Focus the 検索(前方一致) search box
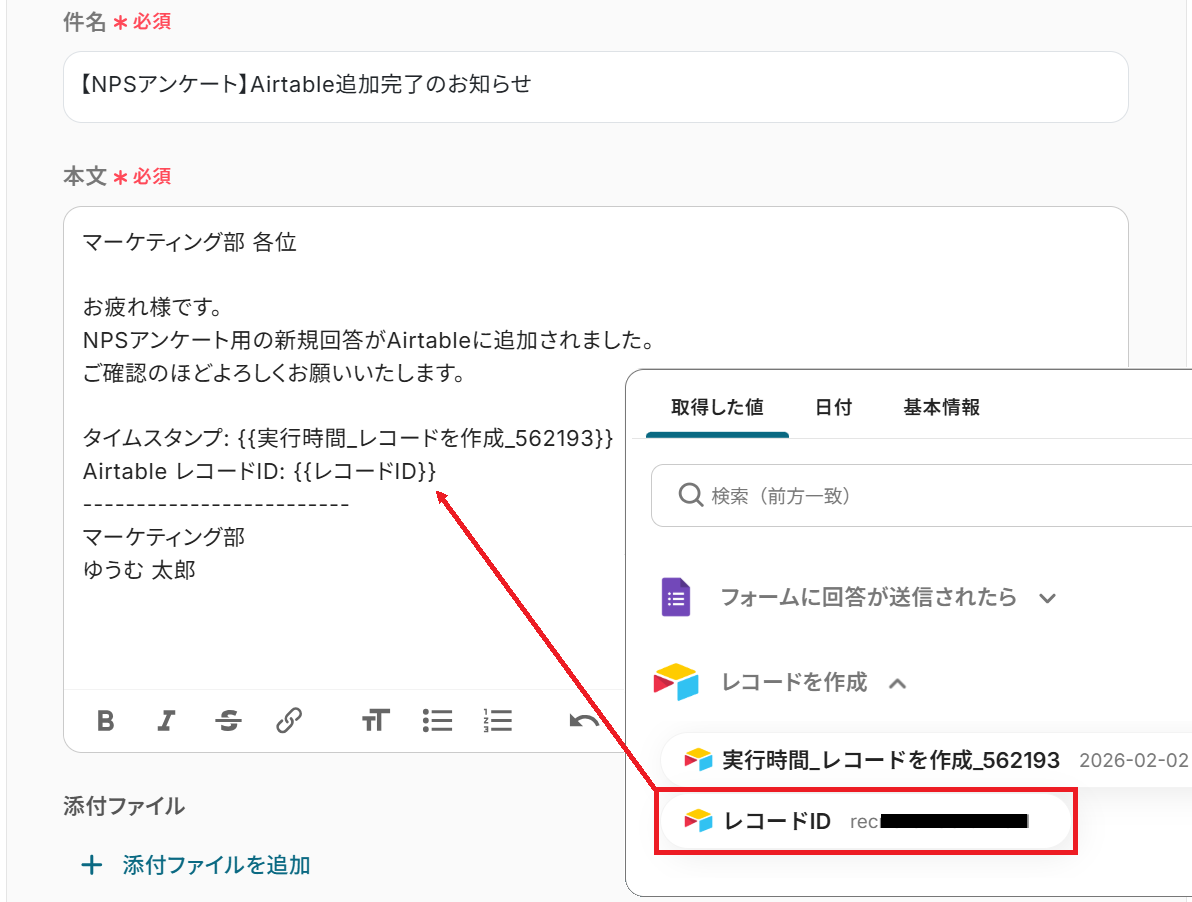1192x902 pixels. pos(921,495)
